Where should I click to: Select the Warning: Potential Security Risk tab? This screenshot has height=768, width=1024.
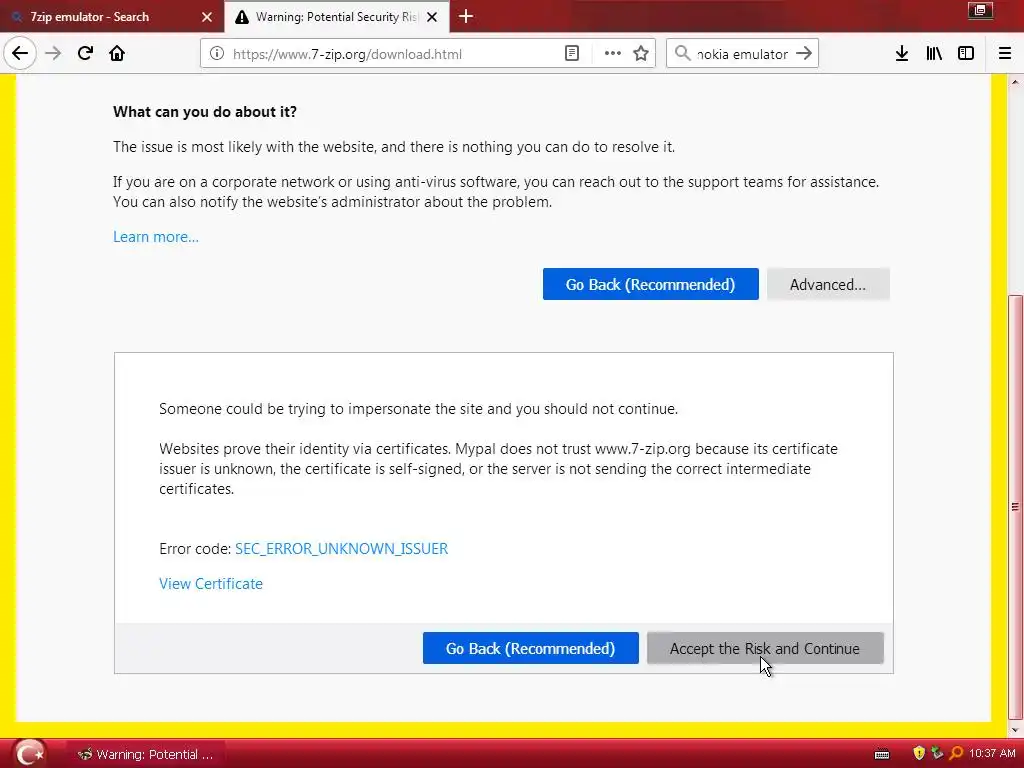[x=337, y=17]
